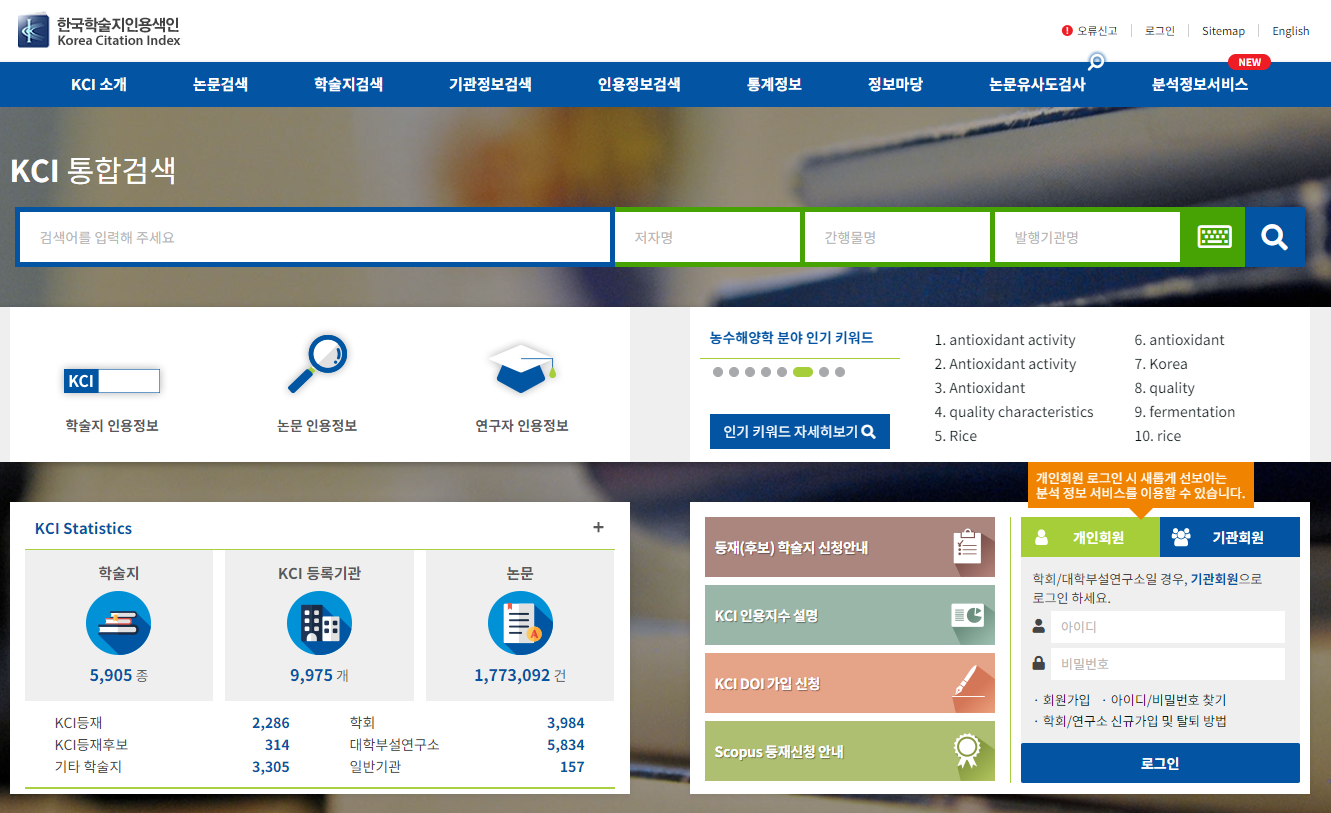1331x813 pixels.
Task: Select the fifth keyword carousel dot
Action: coord(782,372)
